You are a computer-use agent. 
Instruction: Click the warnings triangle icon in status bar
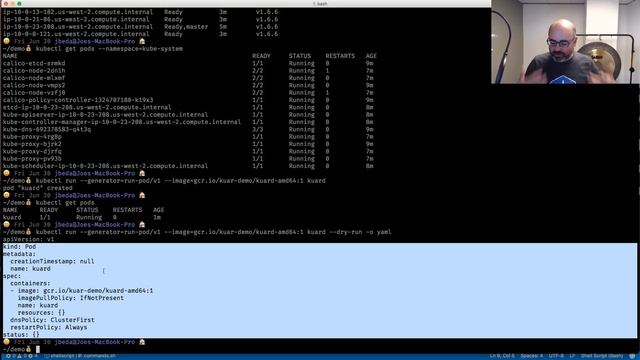[x=19, y=356]
